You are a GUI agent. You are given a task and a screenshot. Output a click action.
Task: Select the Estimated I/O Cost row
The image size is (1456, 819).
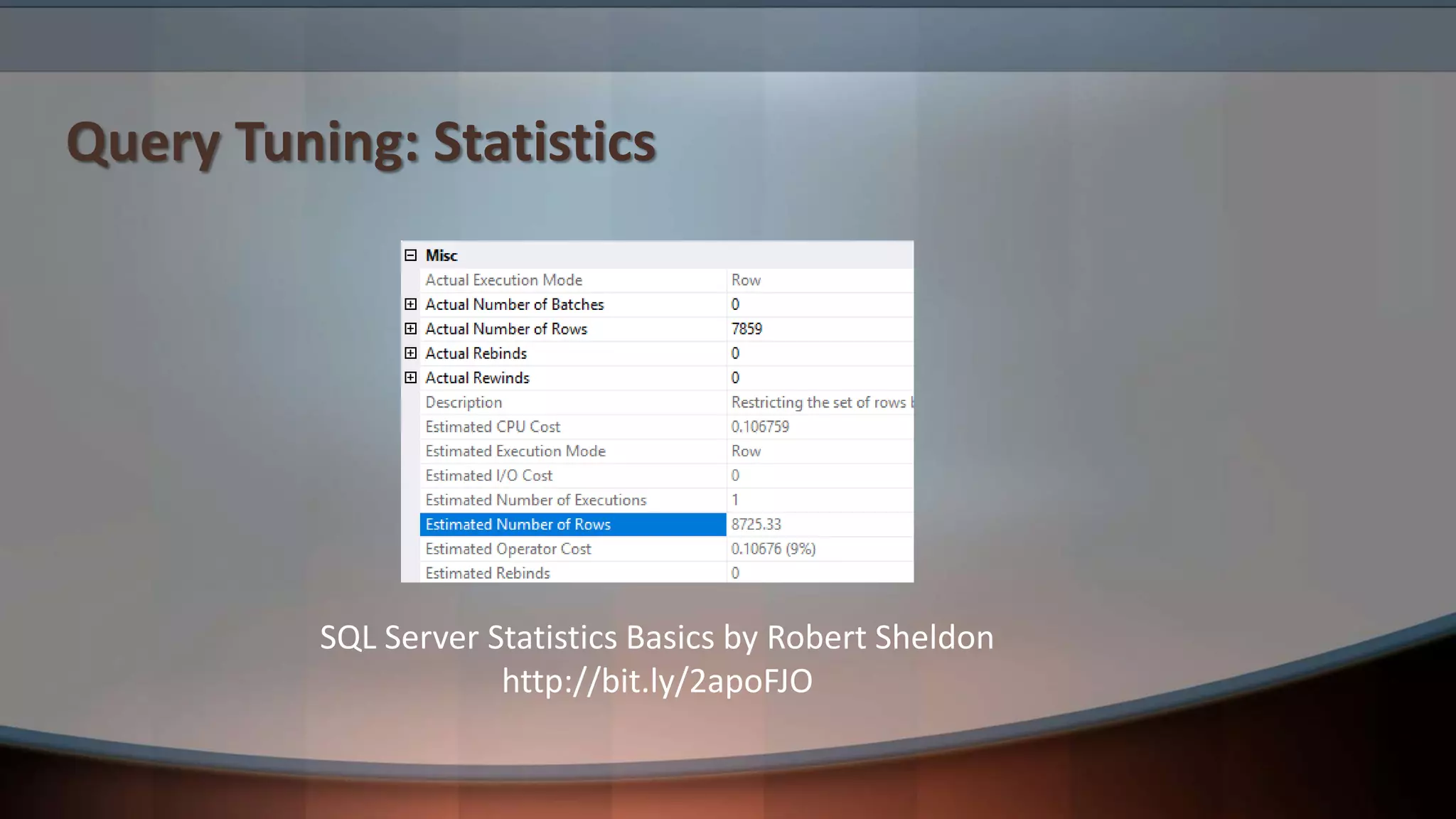(666, 476)
